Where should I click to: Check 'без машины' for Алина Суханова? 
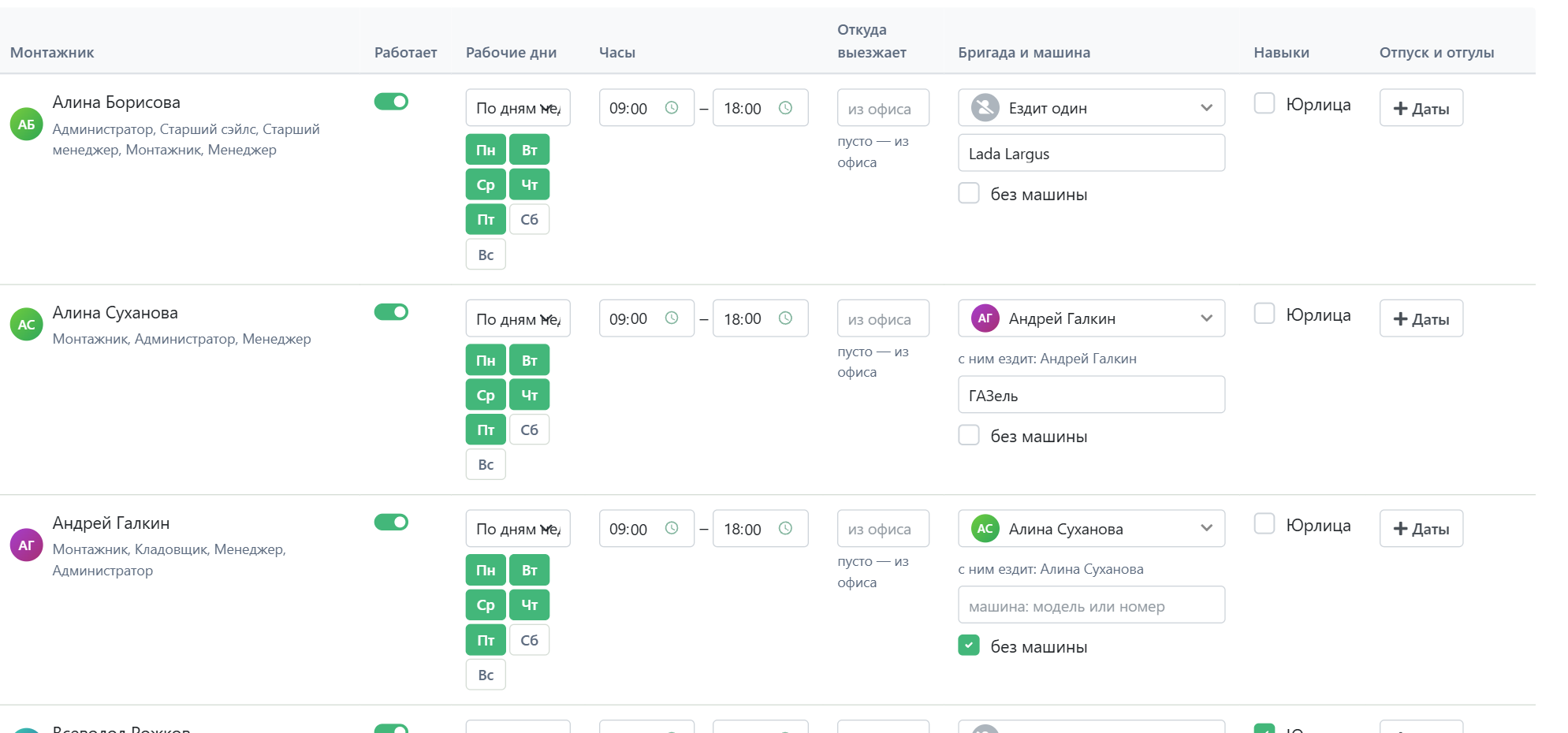(969, 435)
